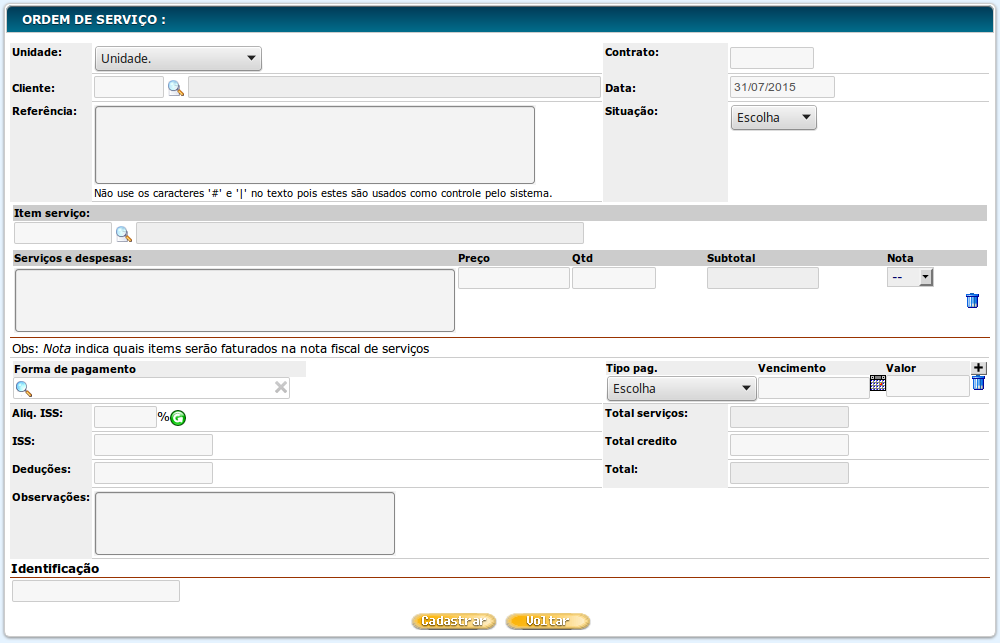The width and height of the screenshot is (1000, 643).
Task: Add a payment row with plus icon
Action: (979, 368)
